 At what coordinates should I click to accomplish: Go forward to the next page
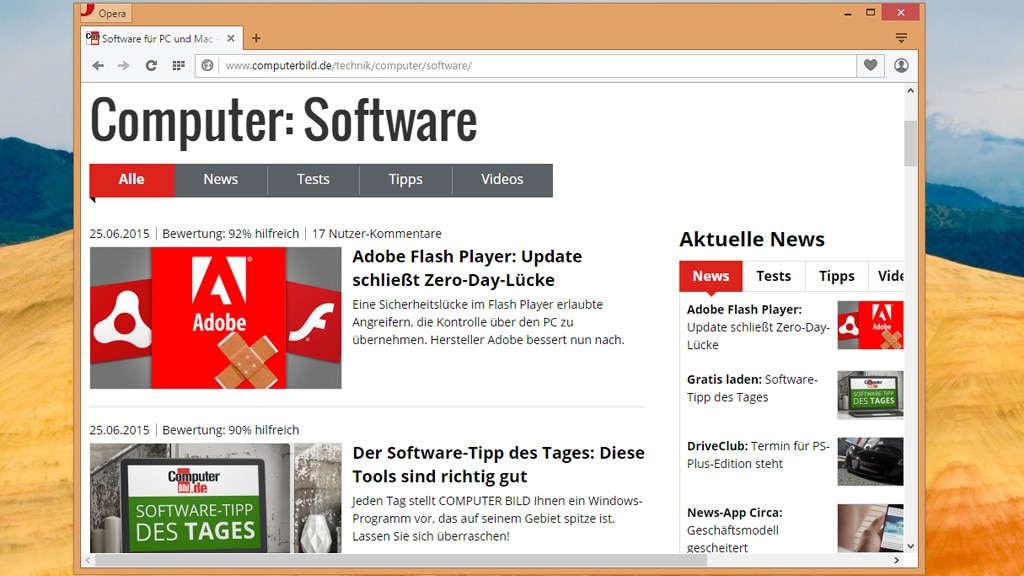(x=123, y=65)
